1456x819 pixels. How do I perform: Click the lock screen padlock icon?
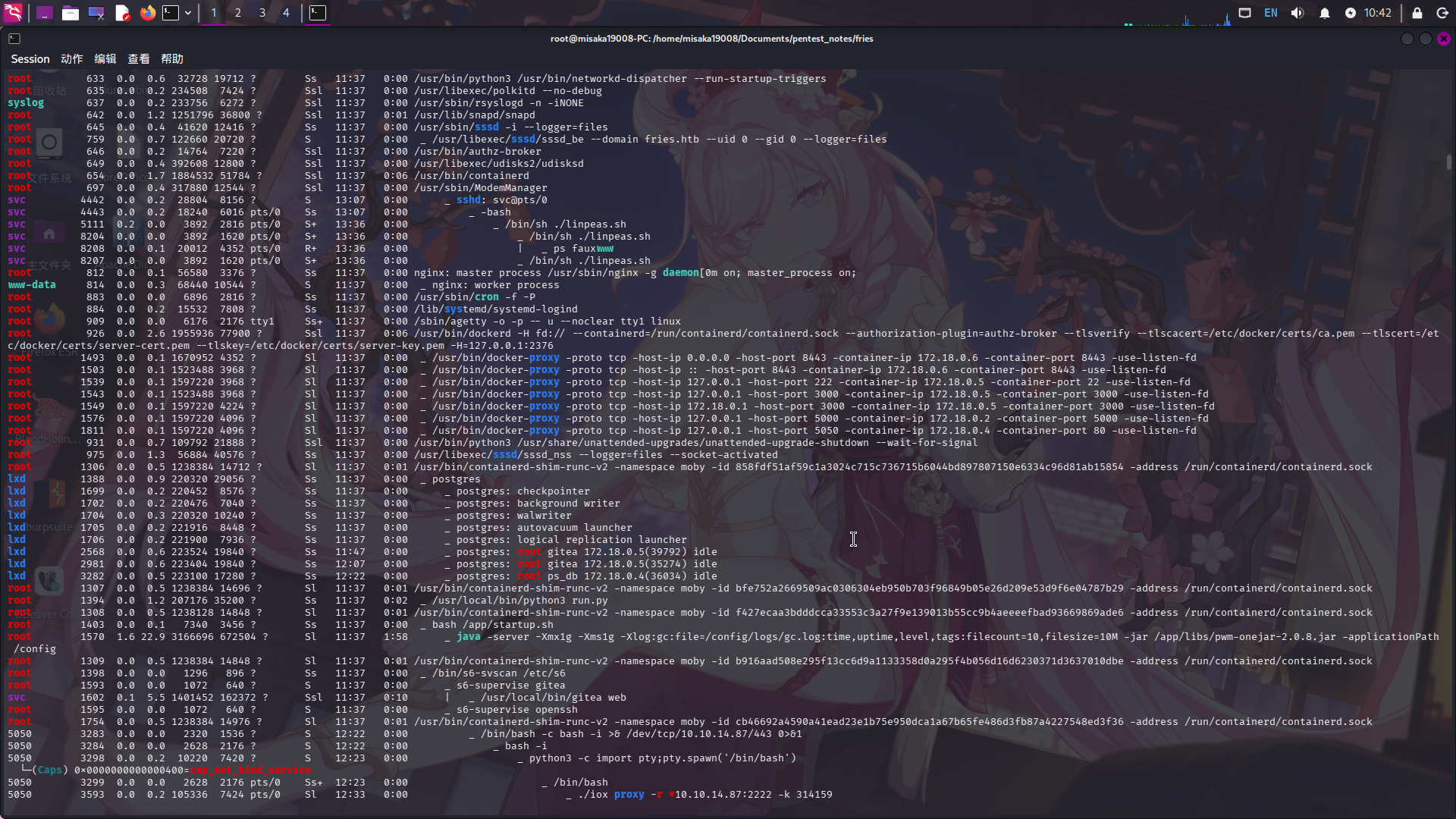pyautogui.click(x=1417, y=12)
